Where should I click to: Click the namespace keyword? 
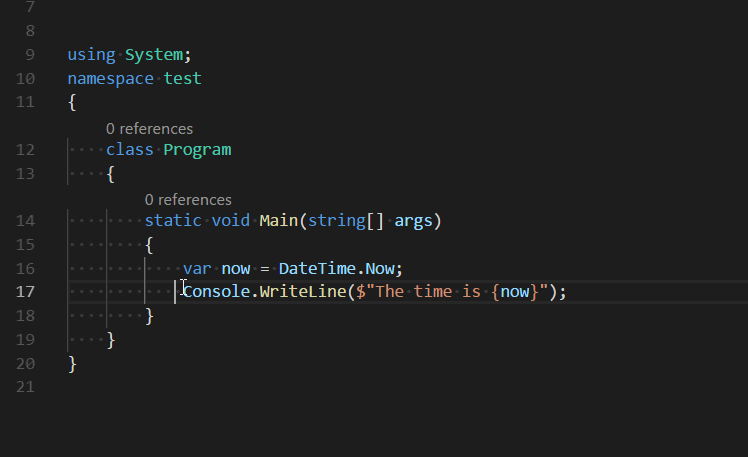click(111, 79)
